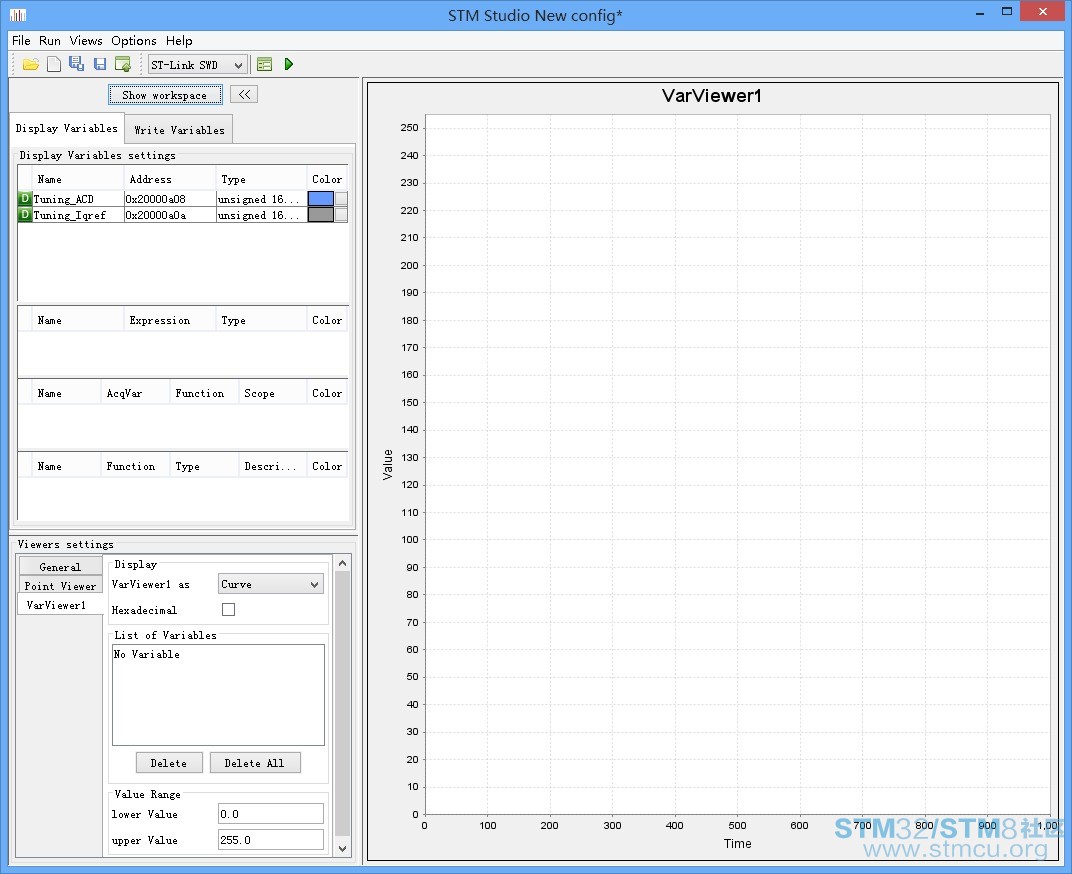Open the VarViewer1 as Curve dropdown
The image size is (1072, 874).
[271, 584]
